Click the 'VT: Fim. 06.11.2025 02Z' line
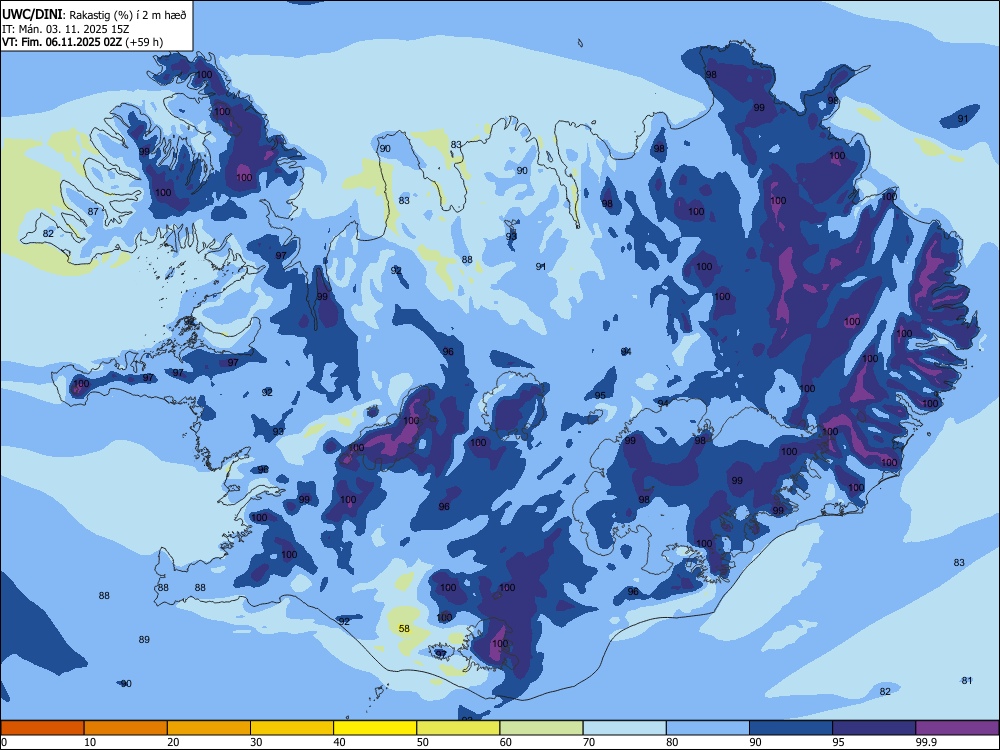1000x750 pixels. 62,42
